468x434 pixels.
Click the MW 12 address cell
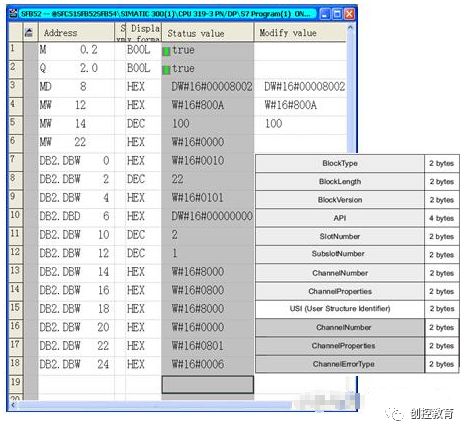tap(76, 106)
